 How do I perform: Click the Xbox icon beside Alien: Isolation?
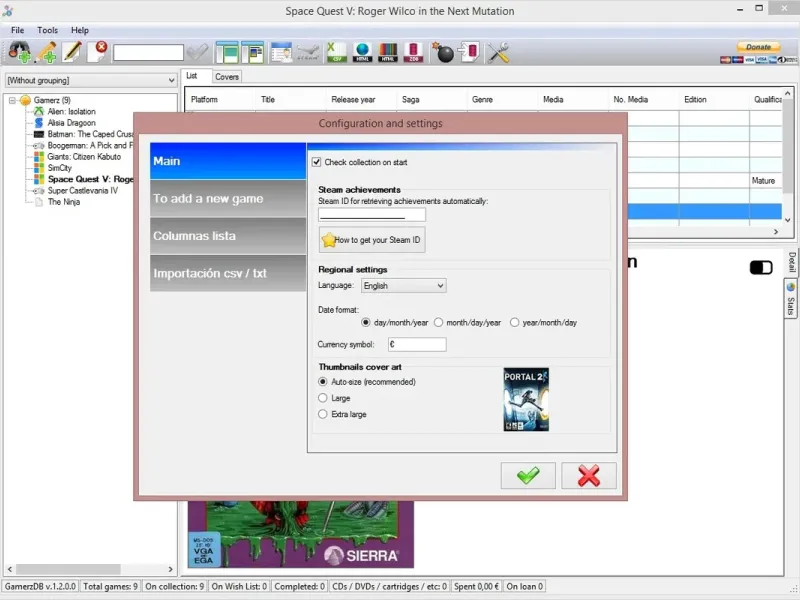click(39, 111)
